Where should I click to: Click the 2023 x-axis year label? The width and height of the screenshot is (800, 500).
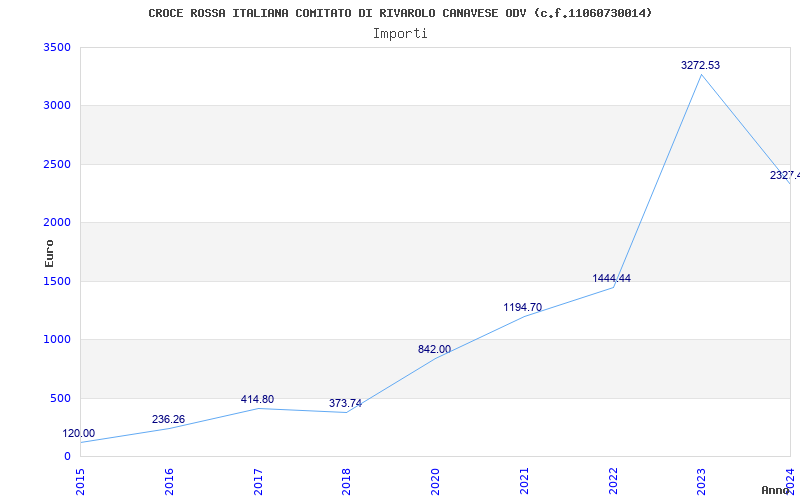(x=702, y=482)
